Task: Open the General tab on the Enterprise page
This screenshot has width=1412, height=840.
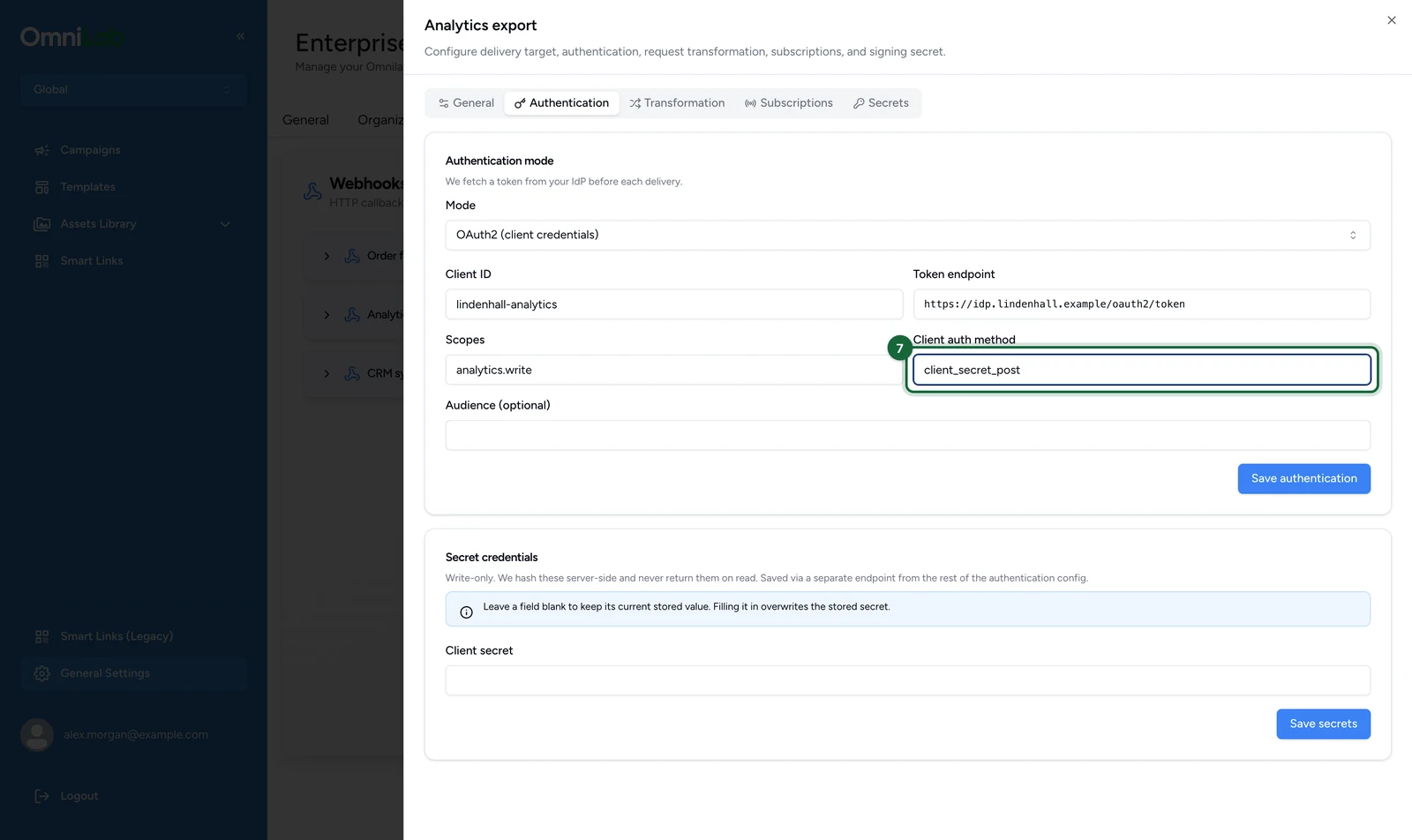Action: [305, 120]
